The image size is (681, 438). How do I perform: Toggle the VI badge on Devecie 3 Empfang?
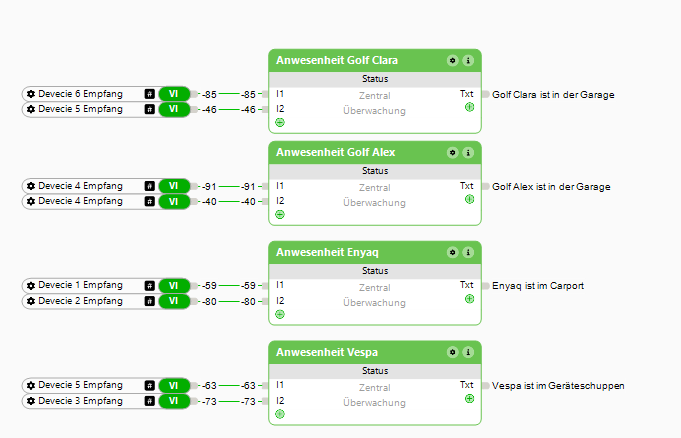pyautogui.click(x=173, y=401)
